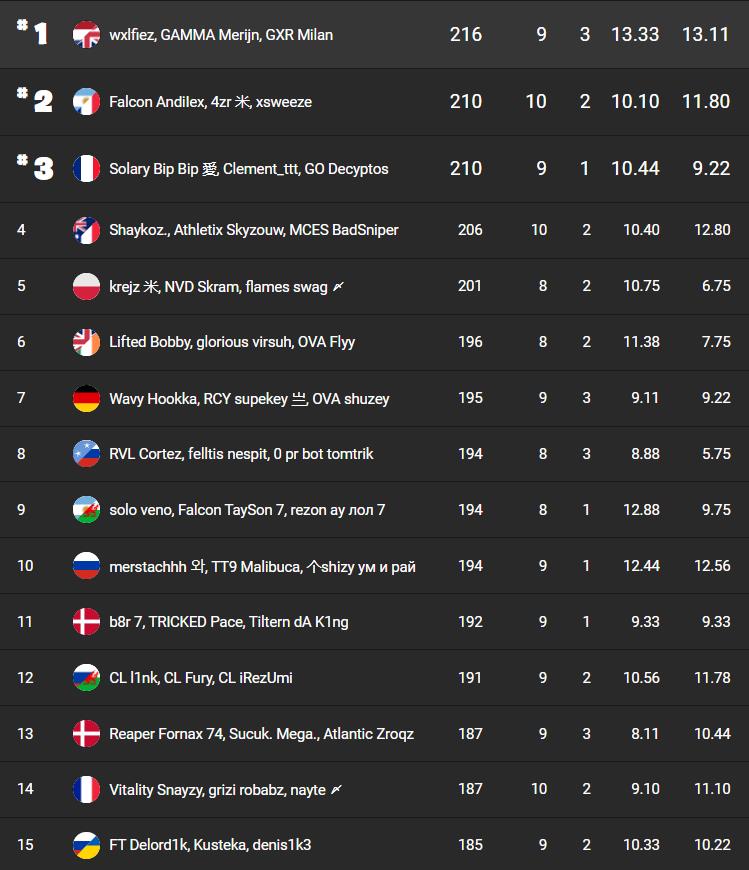Click the flag beside CL l1nk
The height and width of the screenshot is (870, 749).
pos(86,678)
